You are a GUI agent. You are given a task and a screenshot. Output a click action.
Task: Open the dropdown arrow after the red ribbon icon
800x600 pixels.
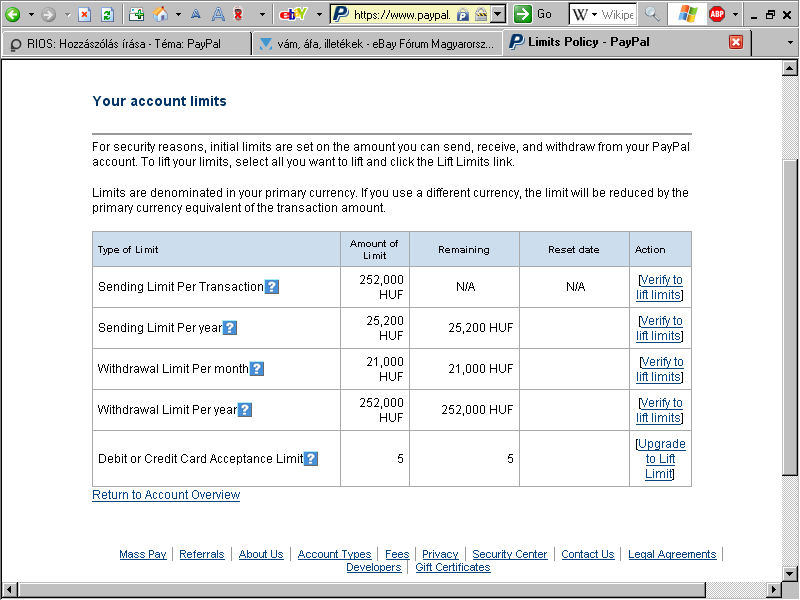[262, 14]
